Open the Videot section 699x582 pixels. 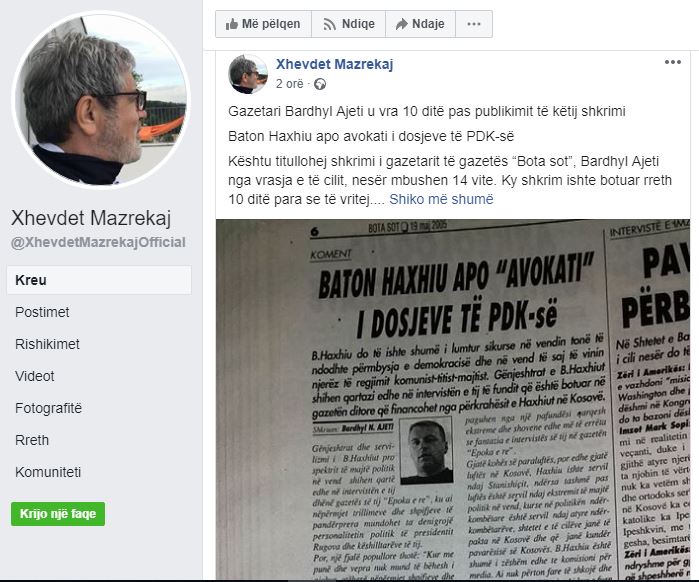point(35,376)
